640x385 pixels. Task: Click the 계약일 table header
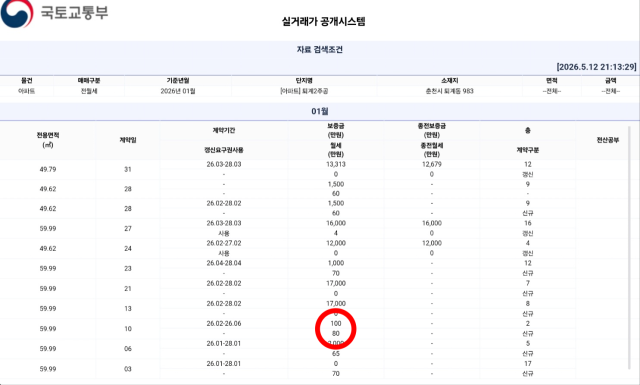pyautogui.click(x=128, y=140)
